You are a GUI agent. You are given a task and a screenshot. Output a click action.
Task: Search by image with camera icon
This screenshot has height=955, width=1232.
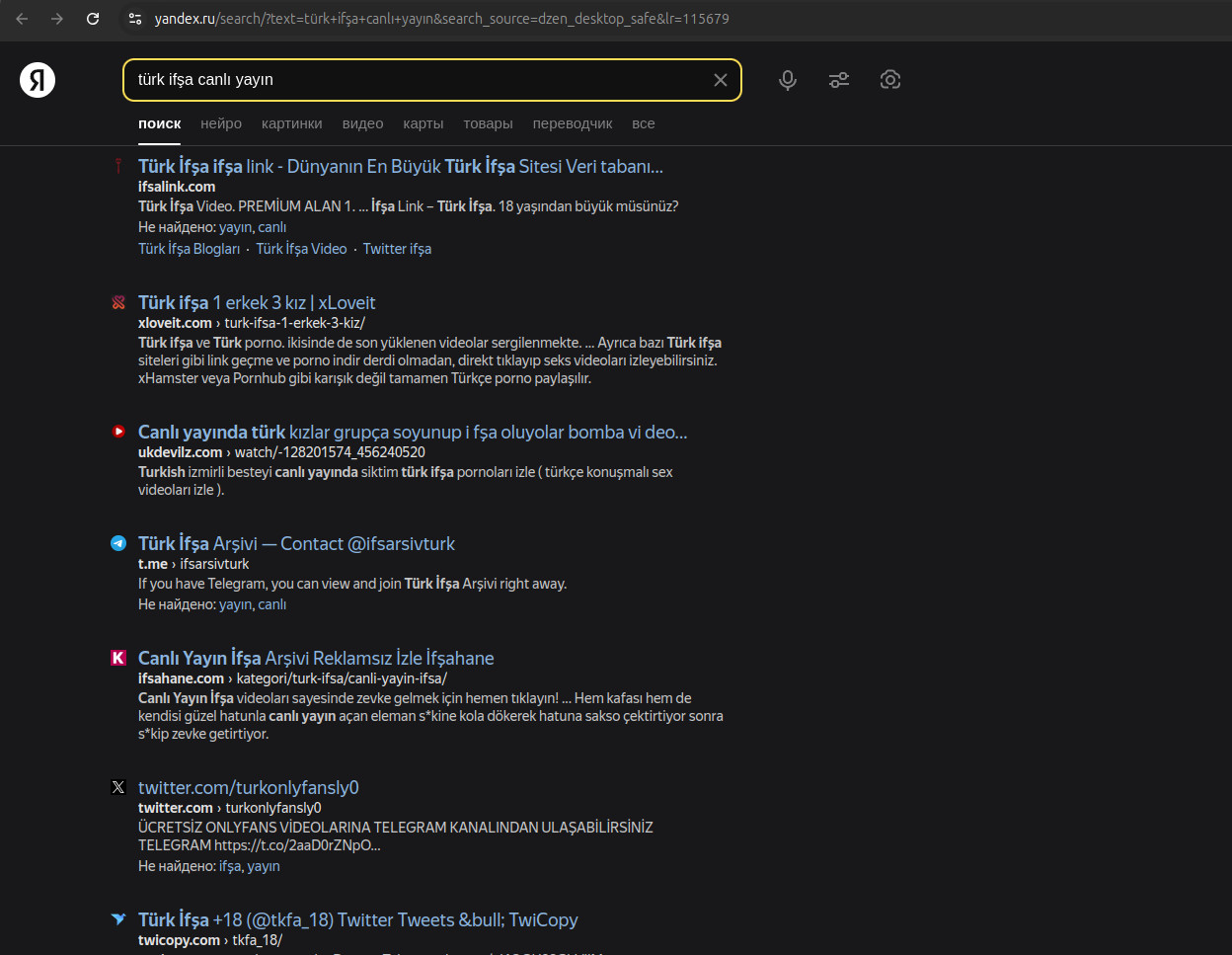click(x=890, y=80)
